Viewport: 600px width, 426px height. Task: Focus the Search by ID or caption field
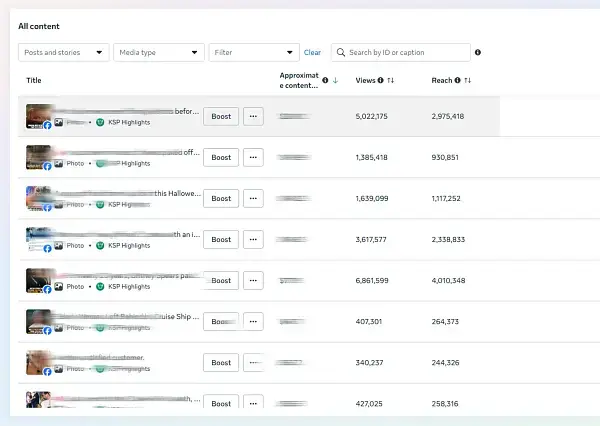[x=405, y=52]
